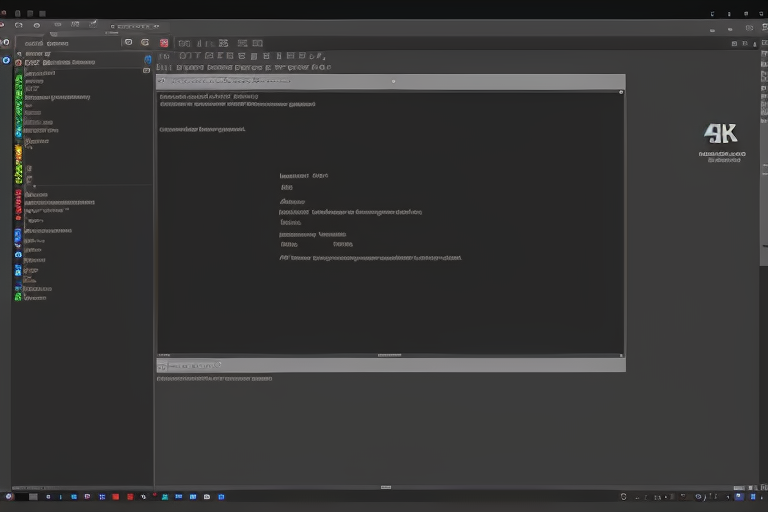Click the small icon left of the red toolbar icon
The width and height of the screenshot is (768, 512).
tap(146, 43)
